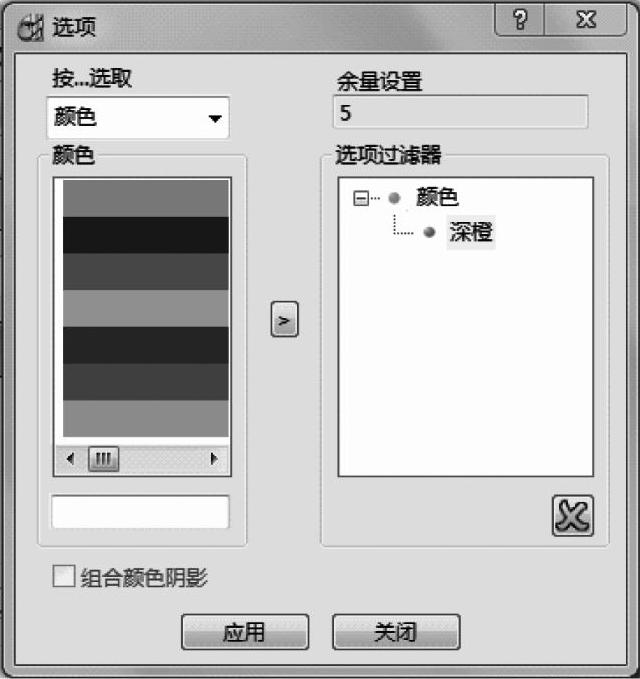Select the 颜色 root tree item
640x679 pixels.
pyautogui.click(x=437, y=197)
